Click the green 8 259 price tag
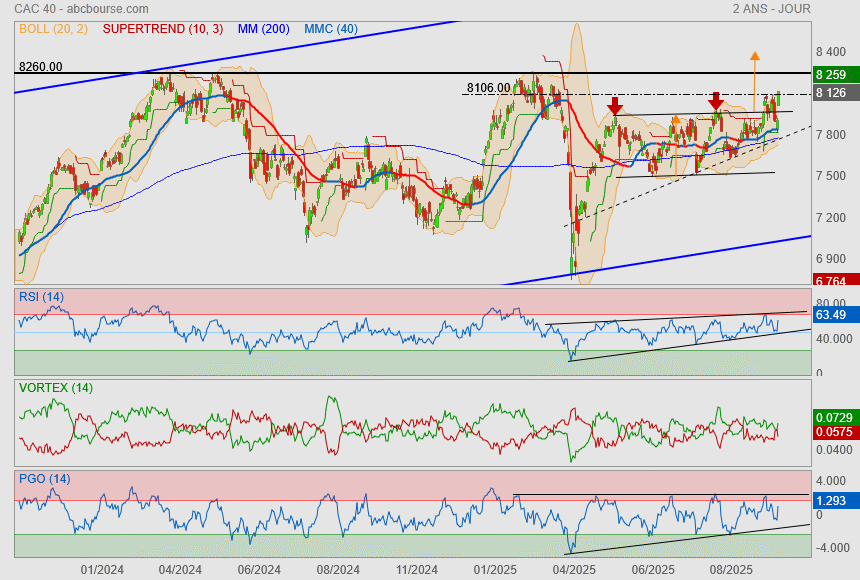 (x=832, y=74)
